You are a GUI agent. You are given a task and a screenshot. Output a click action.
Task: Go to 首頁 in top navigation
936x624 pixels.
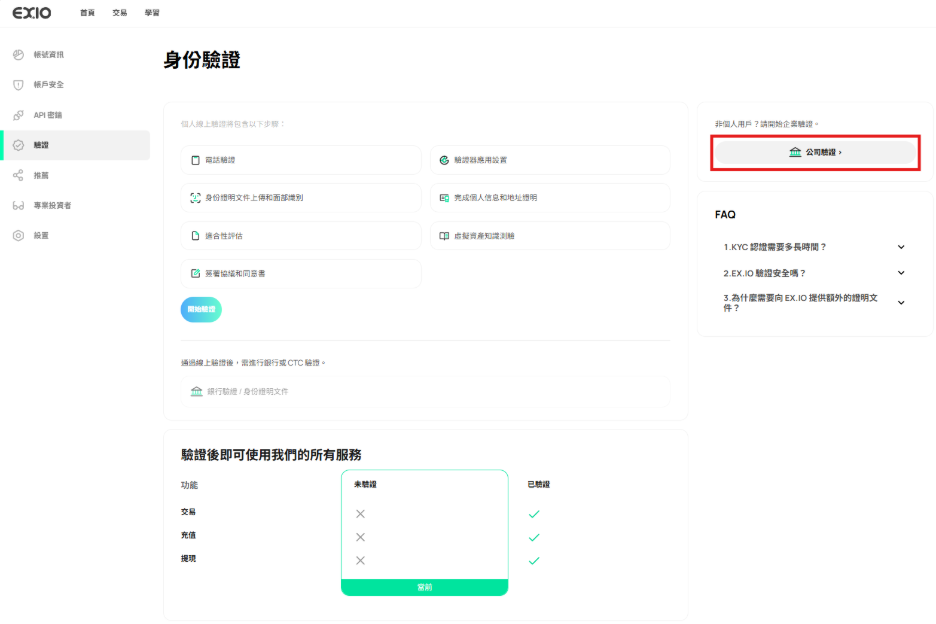pyautogui.click(x=87, y=13)
